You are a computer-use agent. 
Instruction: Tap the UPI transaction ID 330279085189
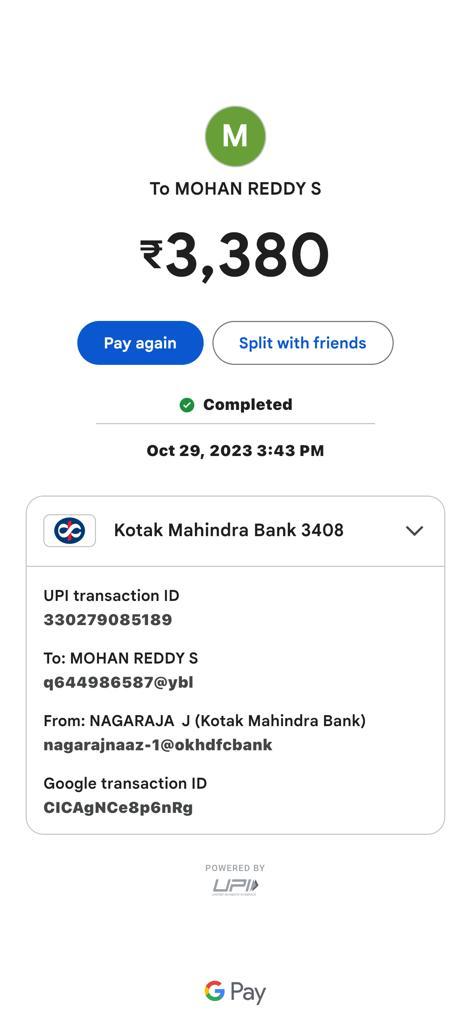point(108,620)
